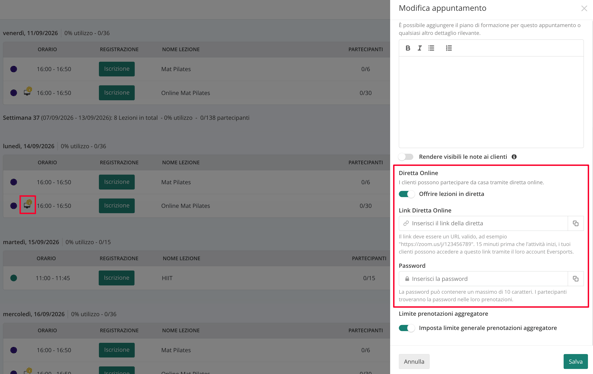
Task: Click the martedì, 15/09/2026 date heading
Action: click(31, 242)
